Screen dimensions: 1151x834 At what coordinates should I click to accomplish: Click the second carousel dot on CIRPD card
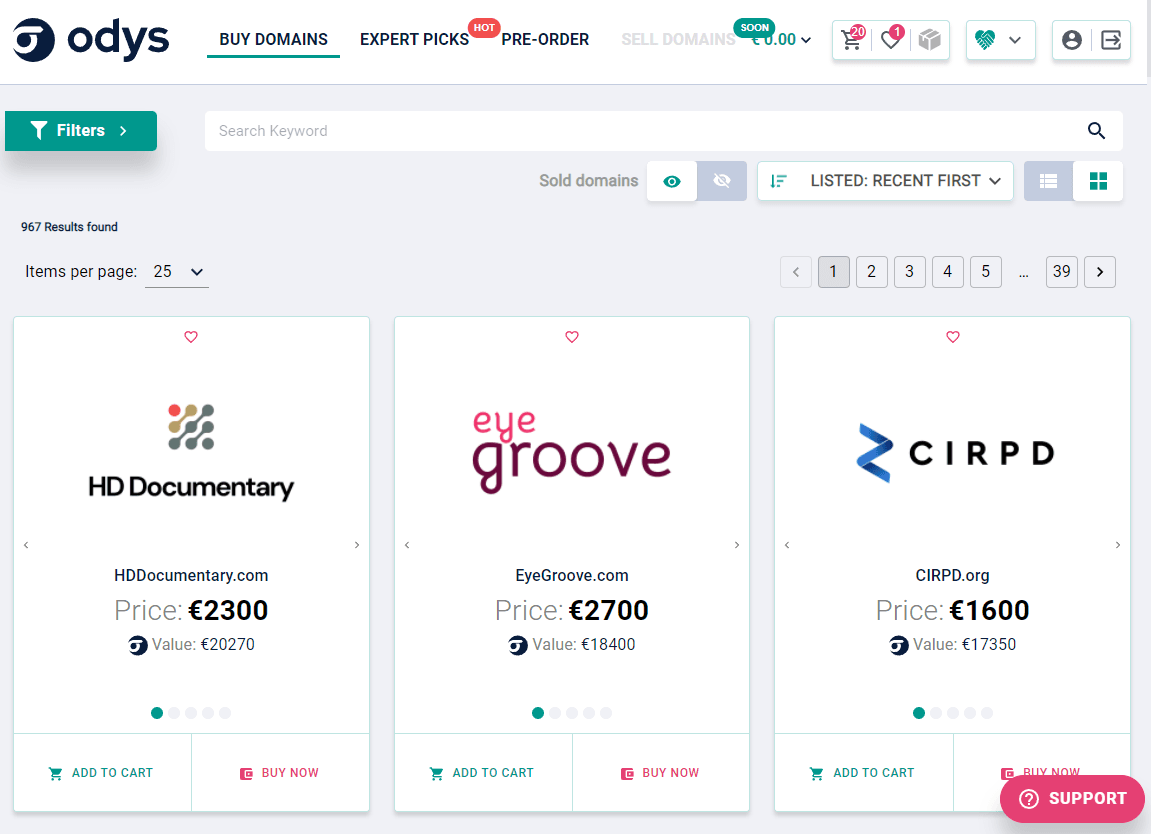tap(935, 713)
